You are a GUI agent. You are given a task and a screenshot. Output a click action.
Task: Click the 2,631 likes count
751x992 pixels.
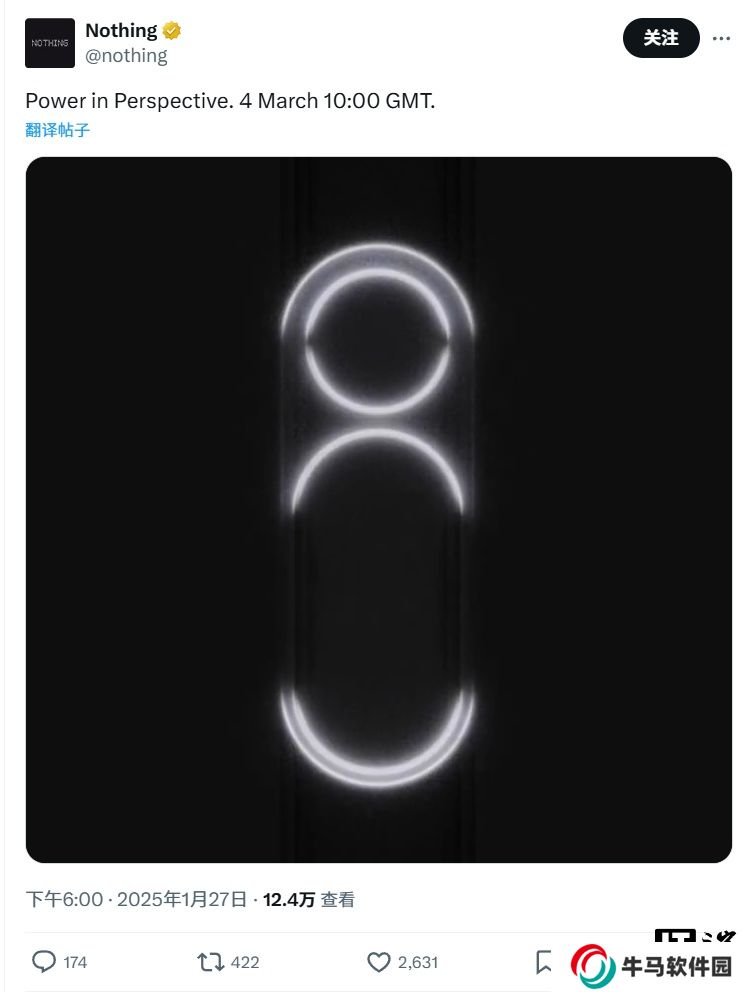pyautogui.click(x=418, y=963)
